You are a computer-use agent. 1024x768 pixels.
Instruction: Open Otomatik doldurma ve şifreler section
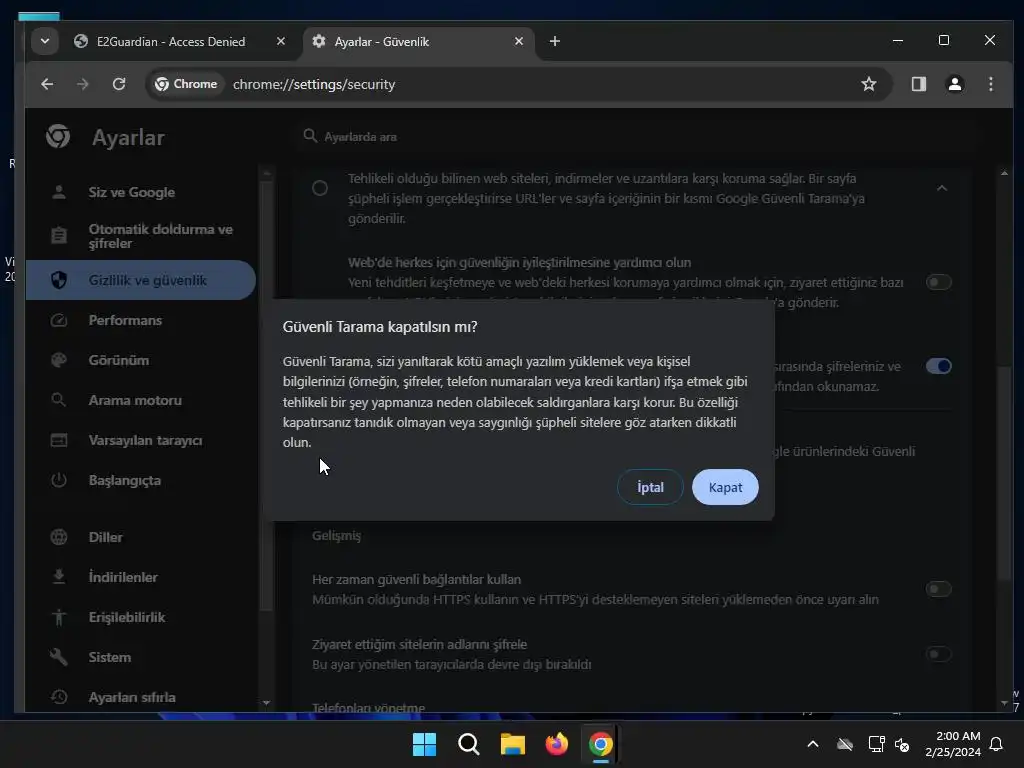pyautogui.click(x=140, y=236)
